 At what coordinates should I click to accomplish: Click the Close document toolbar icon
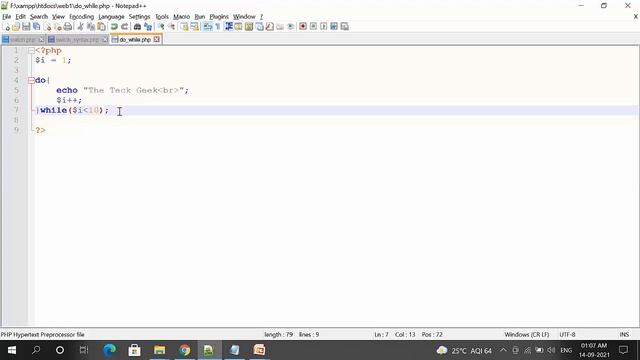(x=47, y=27)
